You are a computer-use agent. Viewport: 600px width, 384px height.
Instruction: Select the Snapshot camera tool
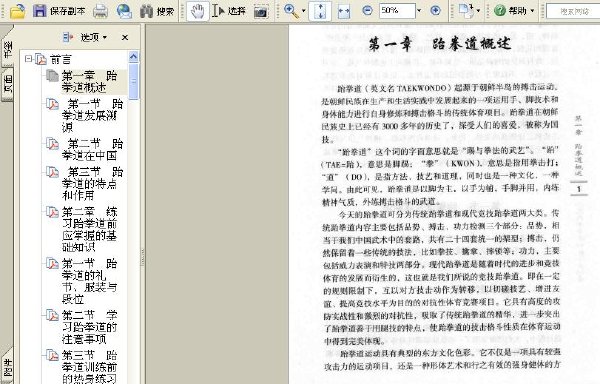(x=261, y=11)
